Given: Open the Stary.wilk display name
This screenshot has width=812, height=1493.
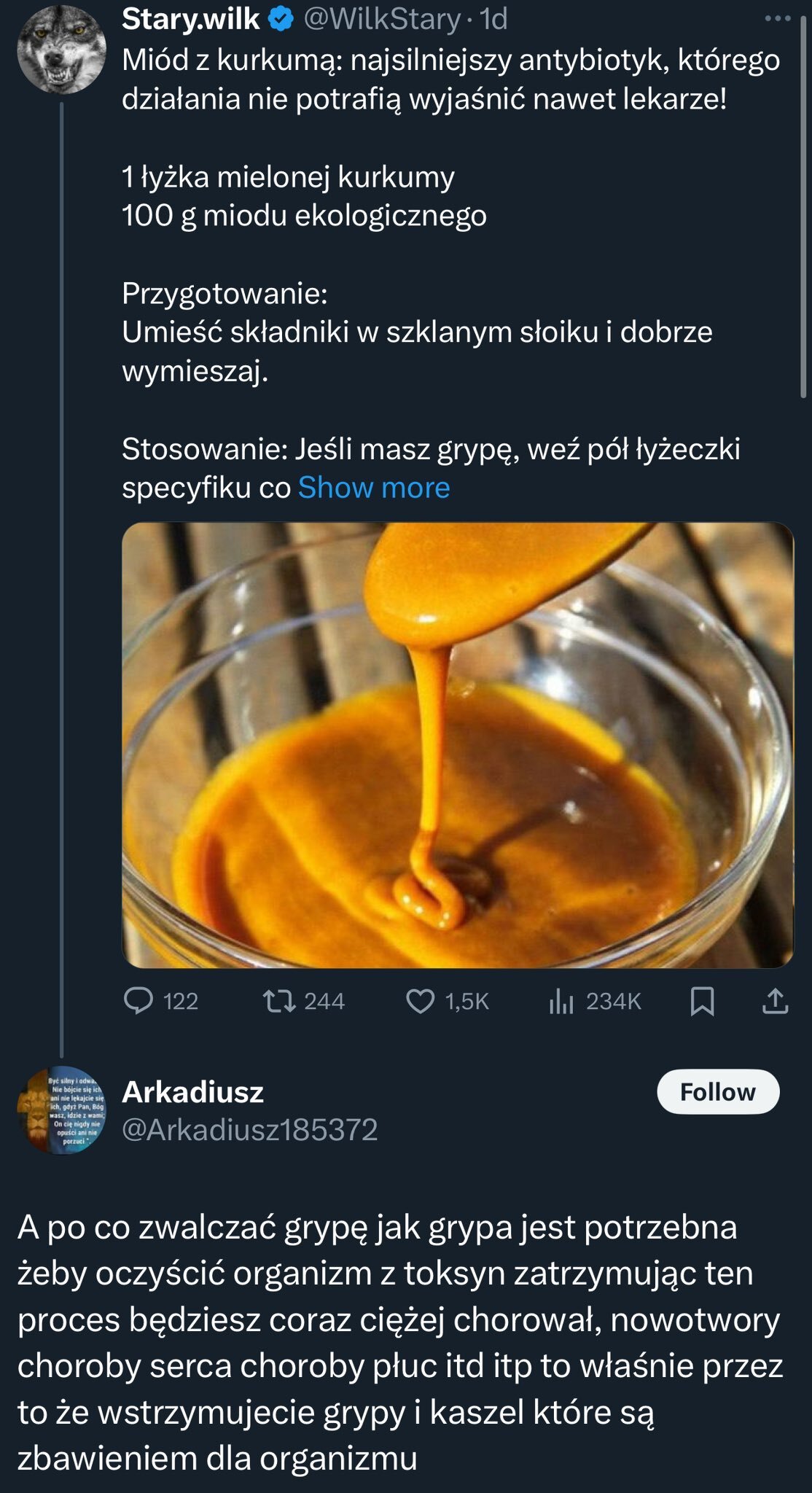Looking at the screenshot, I should [190, 20].
